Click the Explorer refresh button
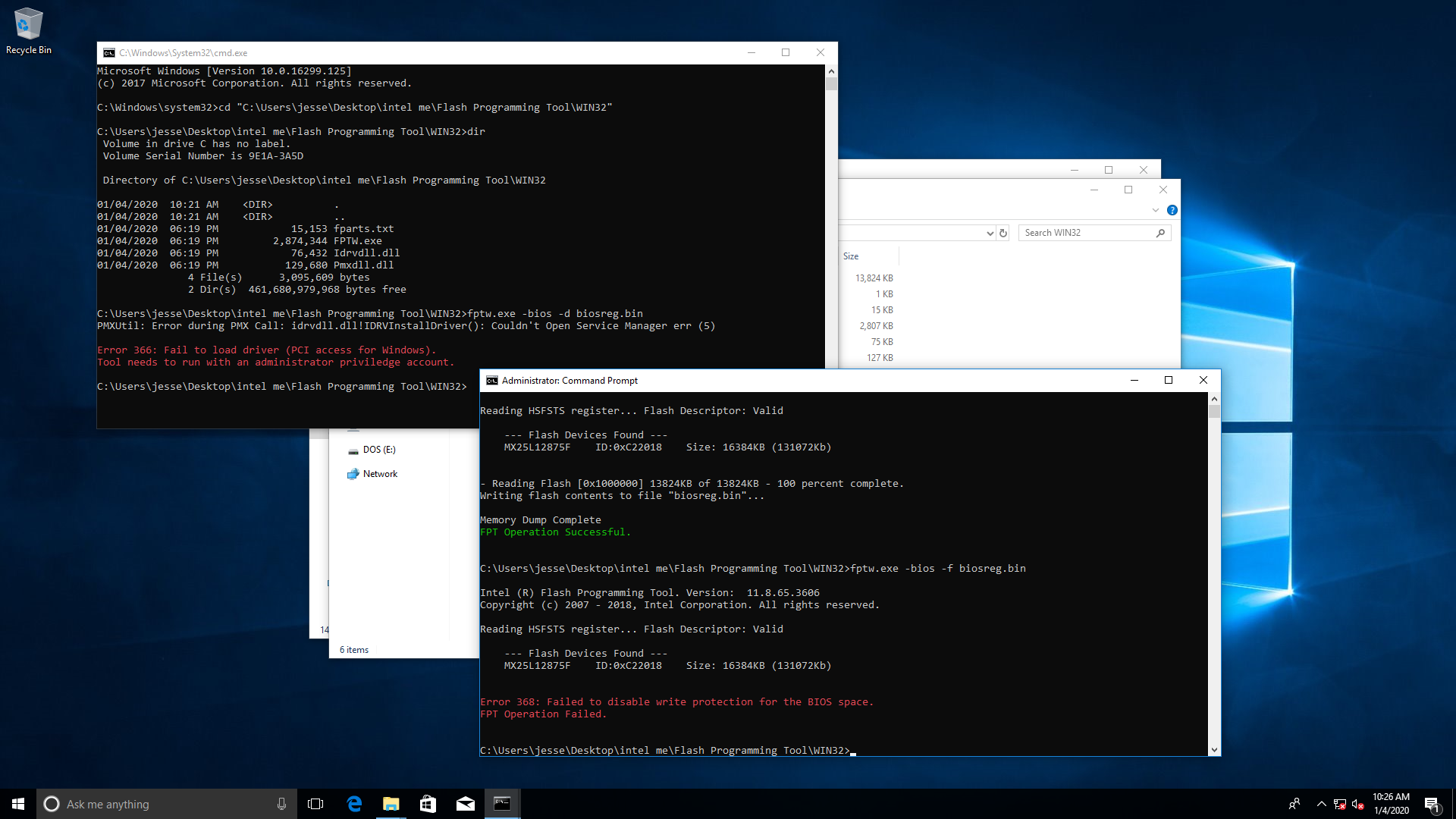 (1003, 233)
